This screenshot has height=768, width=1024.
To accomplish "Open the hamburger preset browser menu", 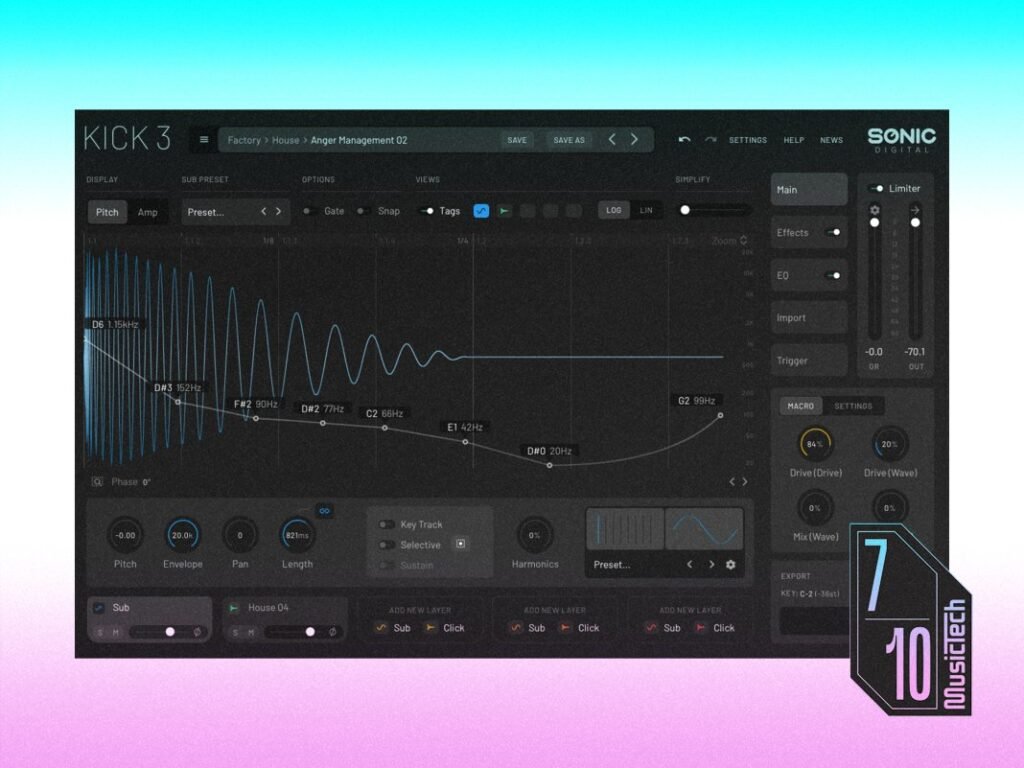I will click(x=204, y=140).
